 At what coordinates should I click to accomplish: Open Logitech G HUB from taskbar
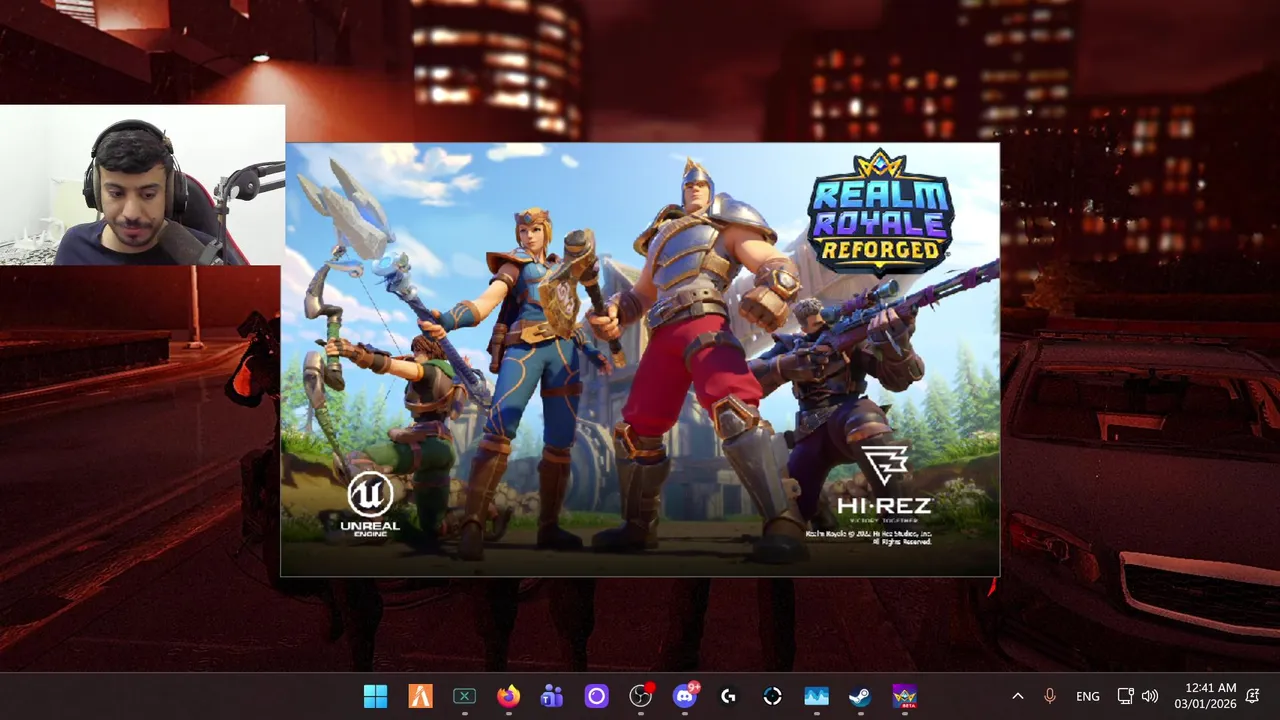(x=729, y=696)
